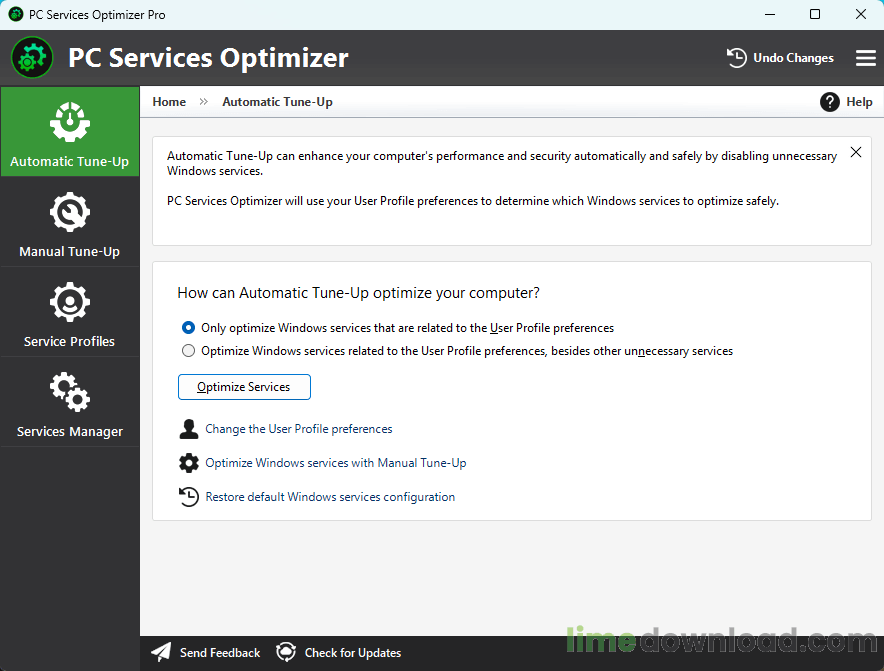Click the person icon beside User Profile preferences

(x=189, y=428)
